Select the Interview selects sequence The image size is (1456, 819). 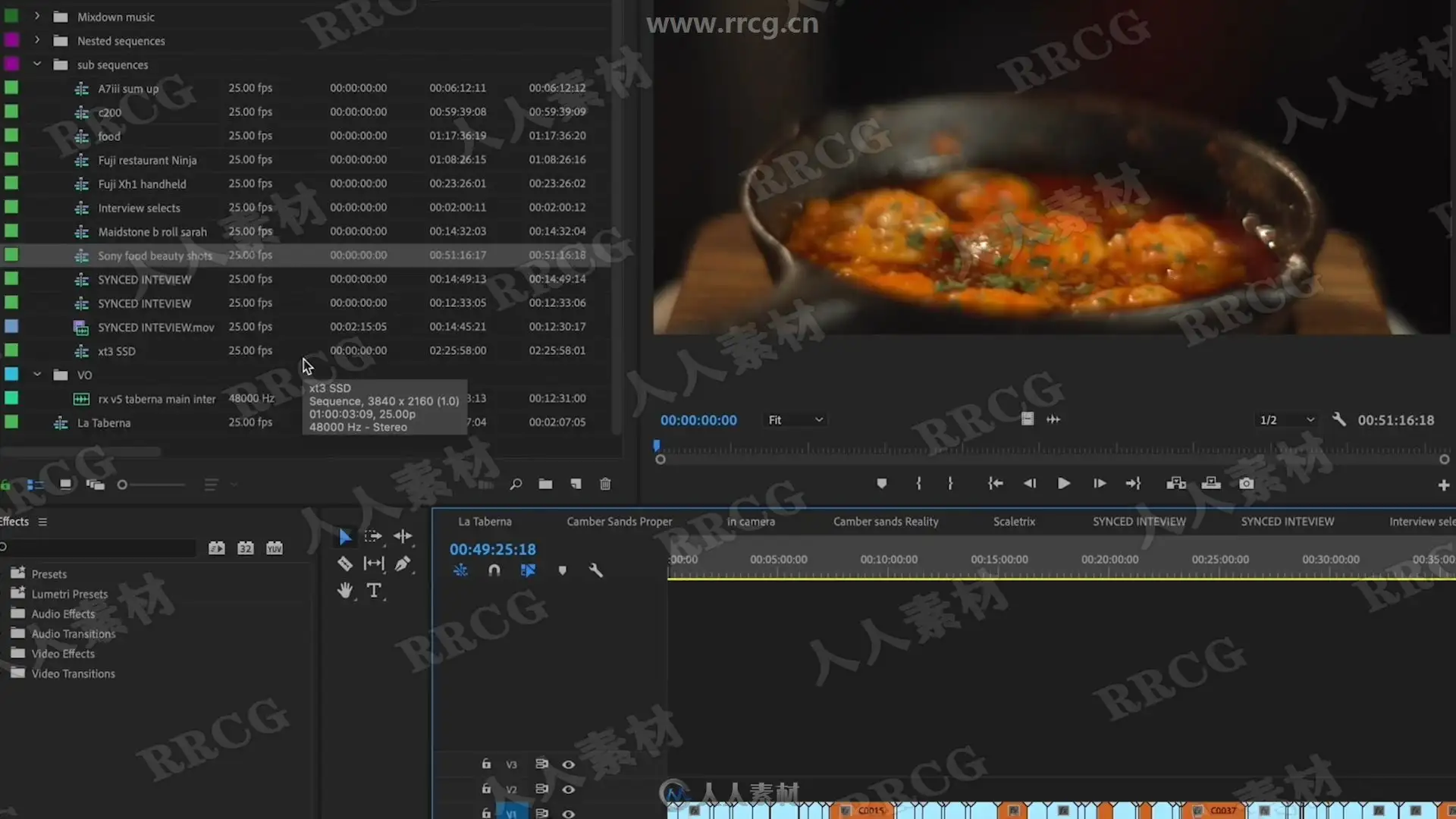[x=139, y=208]
